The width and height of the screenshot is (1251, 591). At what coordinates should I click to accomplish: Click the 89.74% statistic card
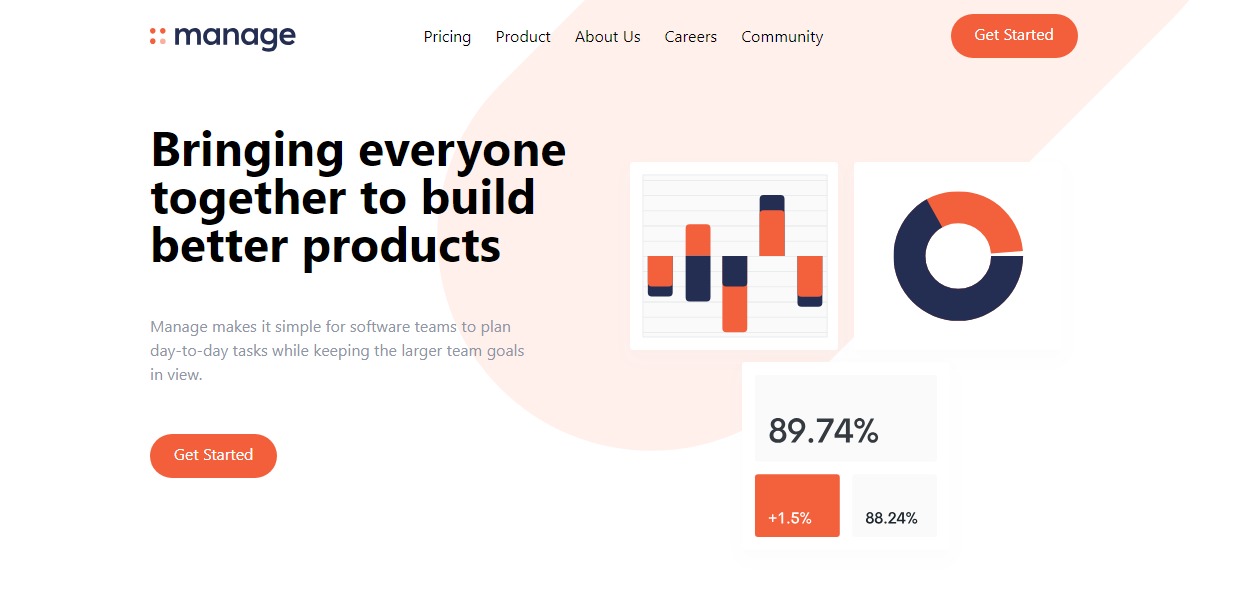coord(846,418)
